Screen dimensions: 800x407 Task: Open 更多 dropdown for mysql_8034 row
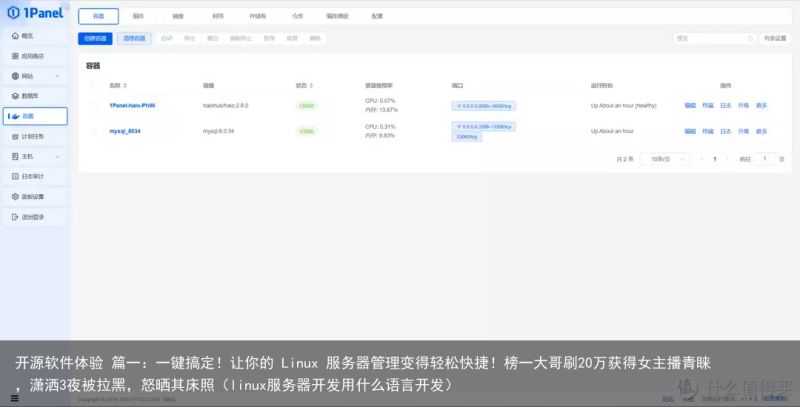click(762, 132)
